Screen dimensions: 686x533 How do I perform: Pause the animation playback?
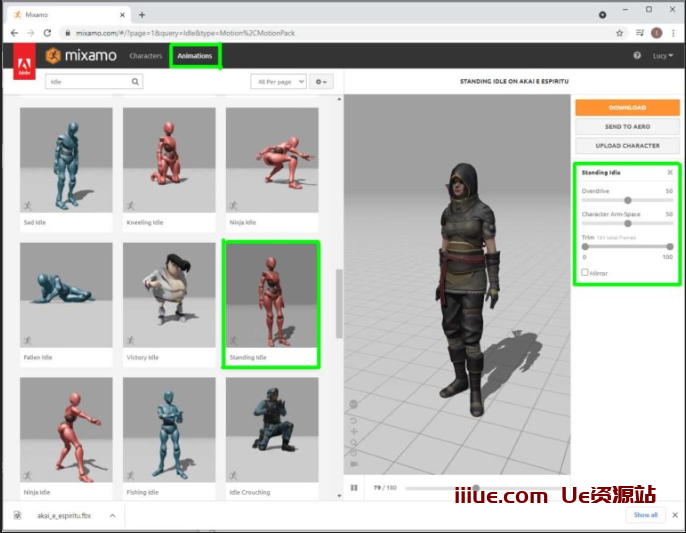354,488
